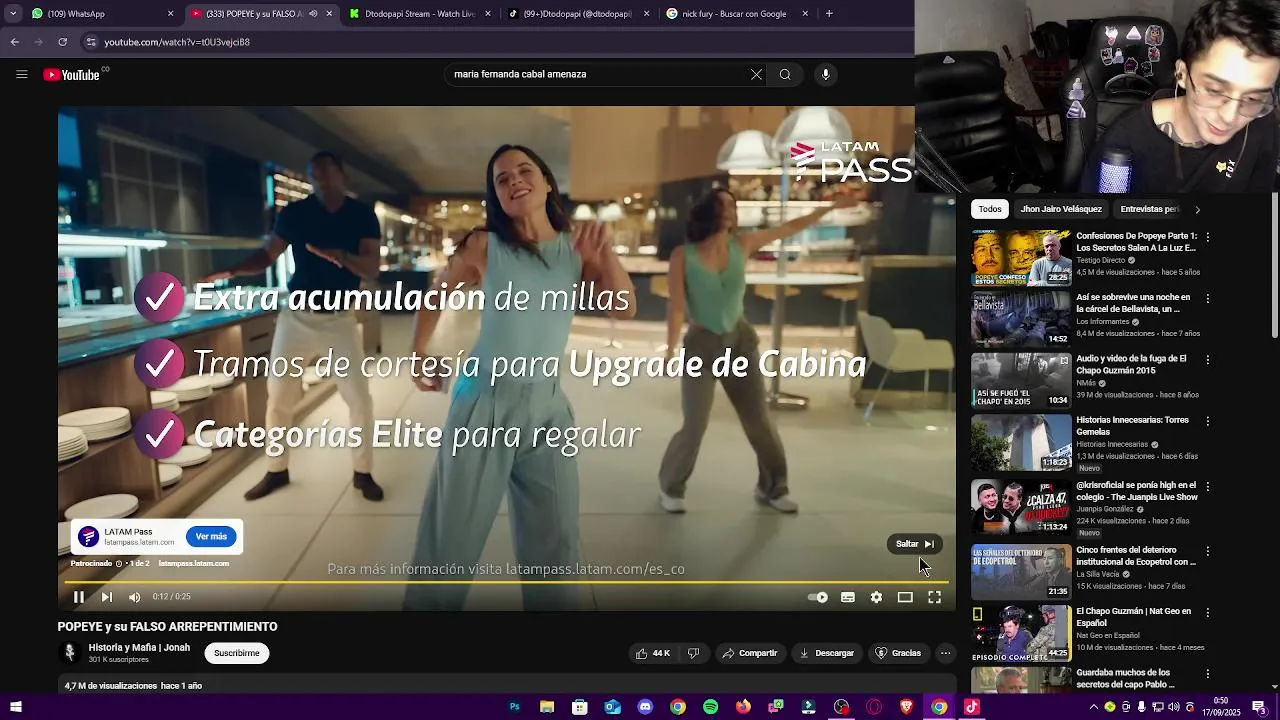1280x720 pixels.
Task: Download the video via Descargar
Action: [827, 653]
